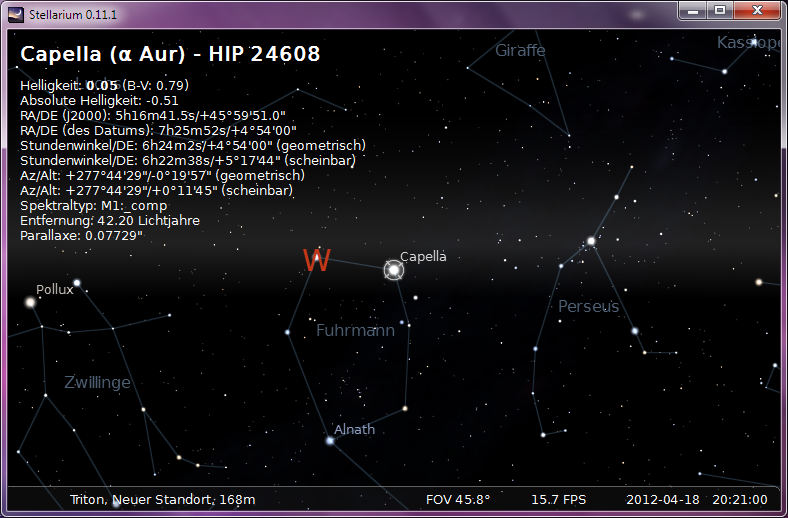Select the star Pollux

pos(31,302)
